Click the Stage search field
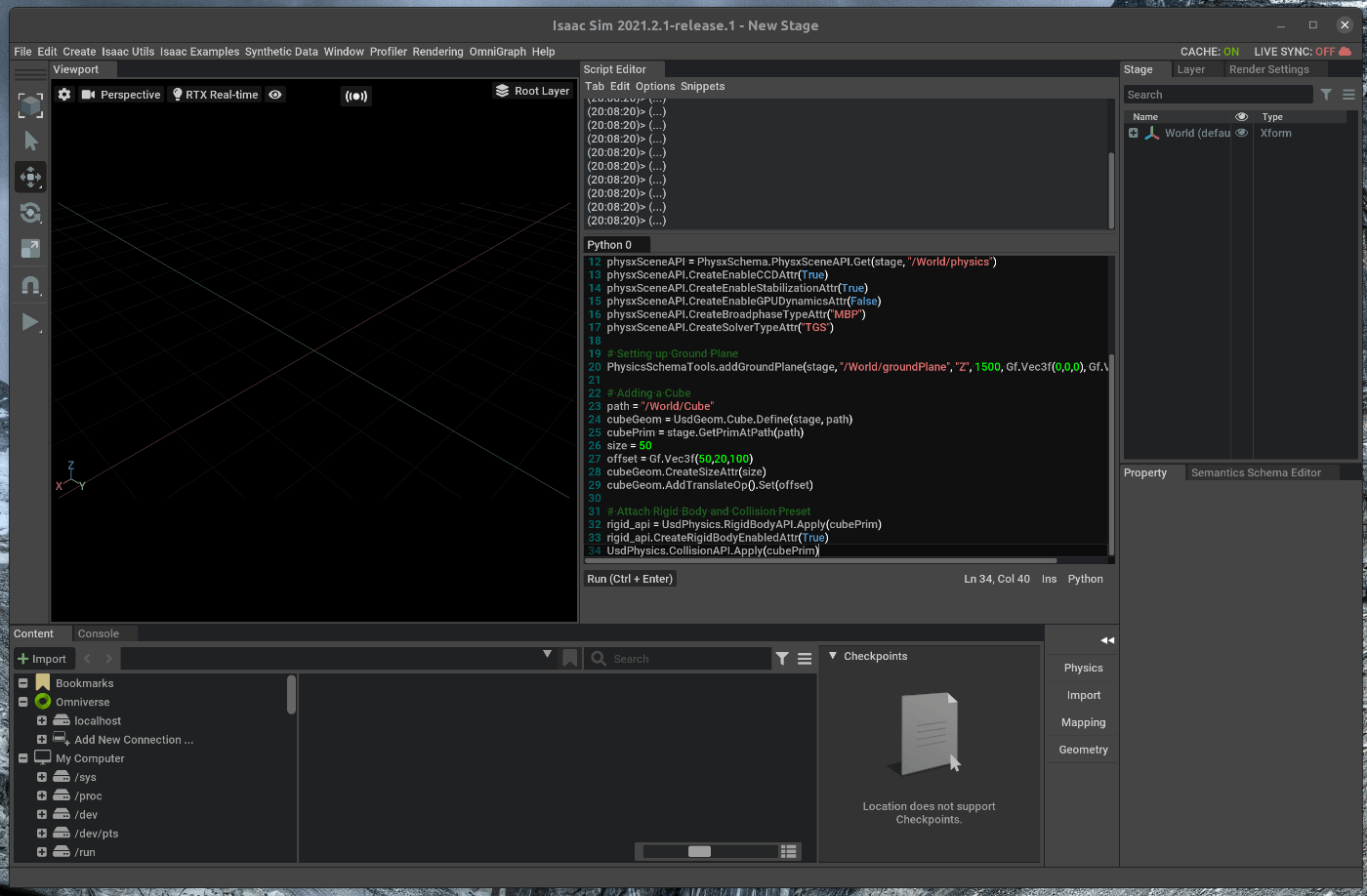This screenshot has width=1367, height=896. click(1218, 95)
